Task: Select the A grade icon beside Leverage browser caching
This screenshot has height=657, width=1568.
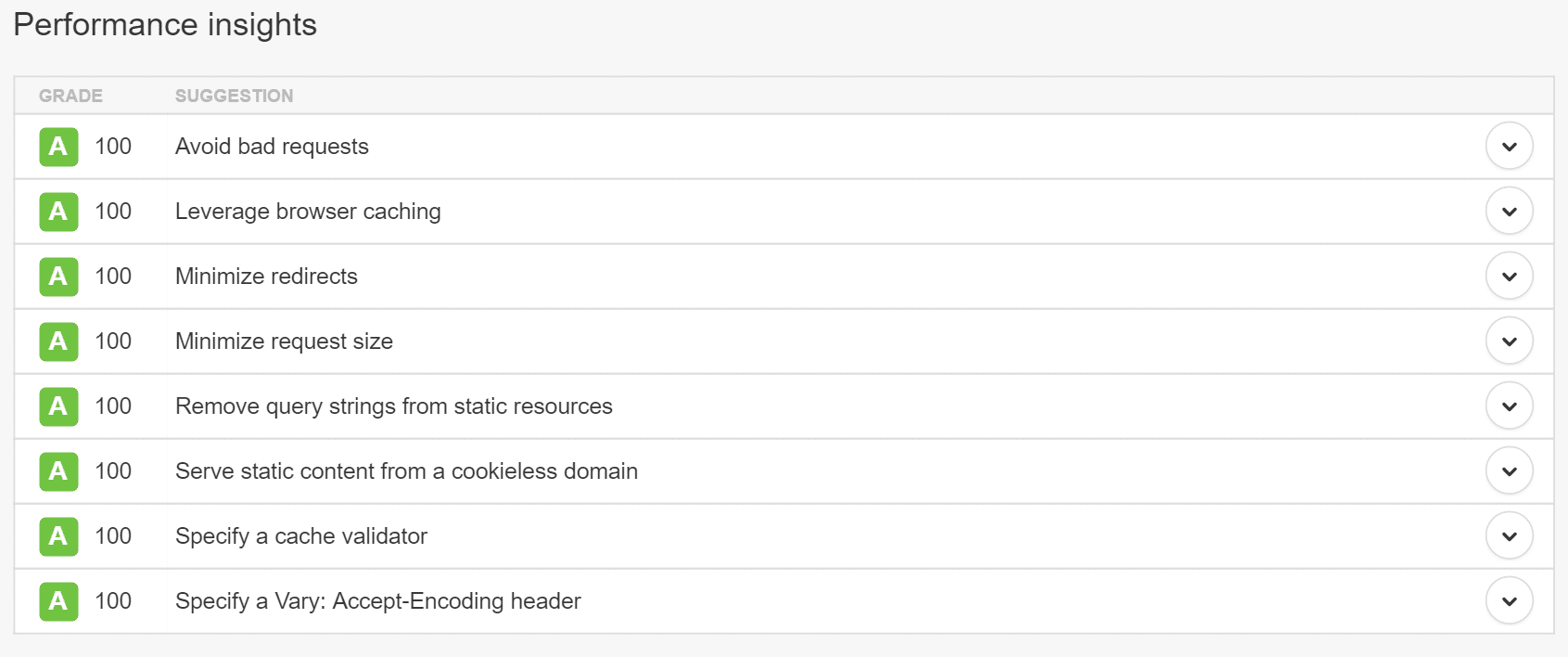Action: point(57,211)
